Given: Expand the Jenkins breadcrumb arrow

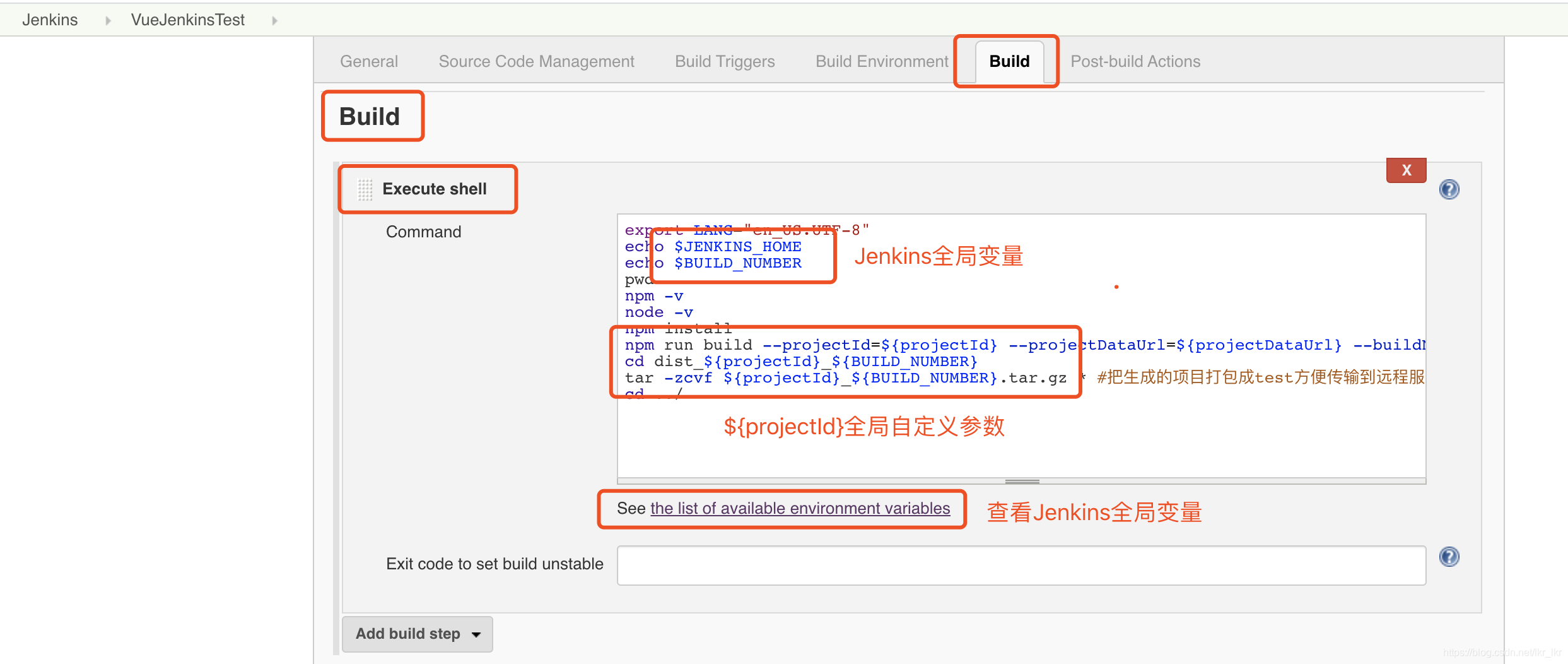Looking at the screenshot, I should (x=108, y=21).
